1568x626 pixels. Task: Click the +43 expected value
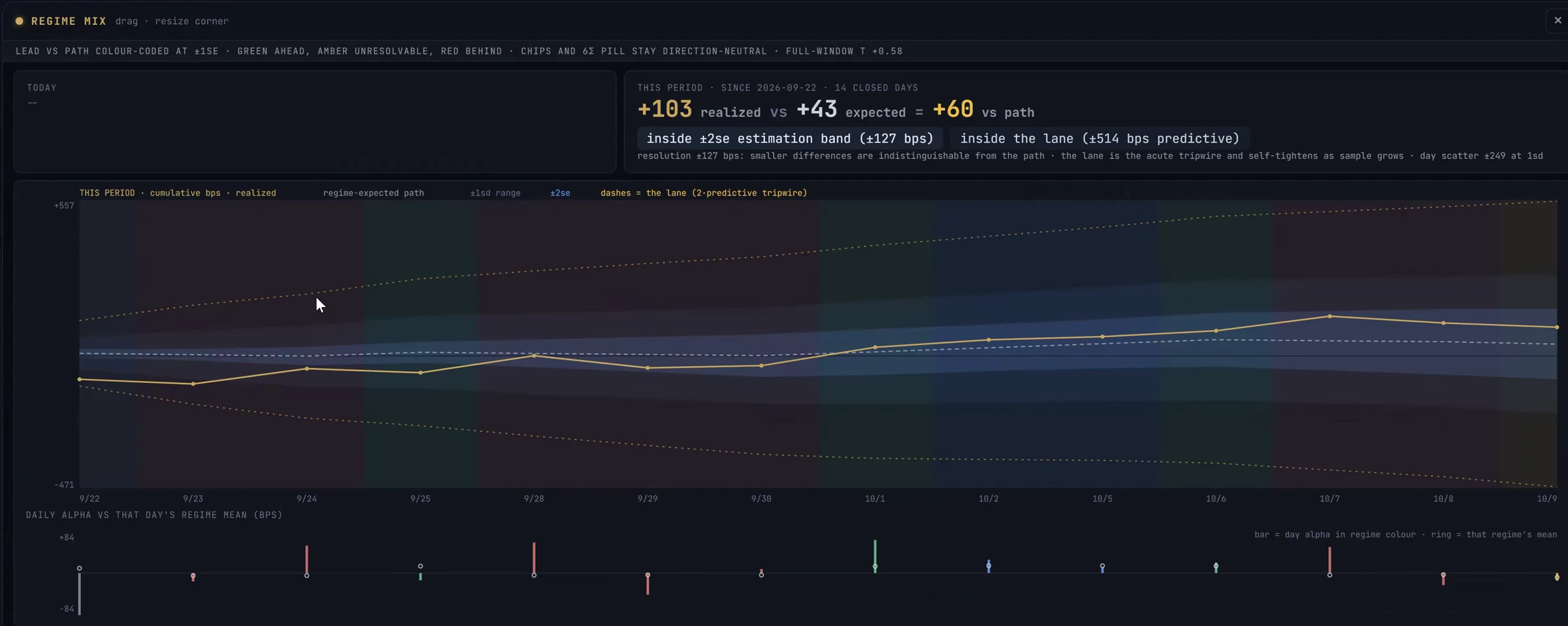[817, 109]
